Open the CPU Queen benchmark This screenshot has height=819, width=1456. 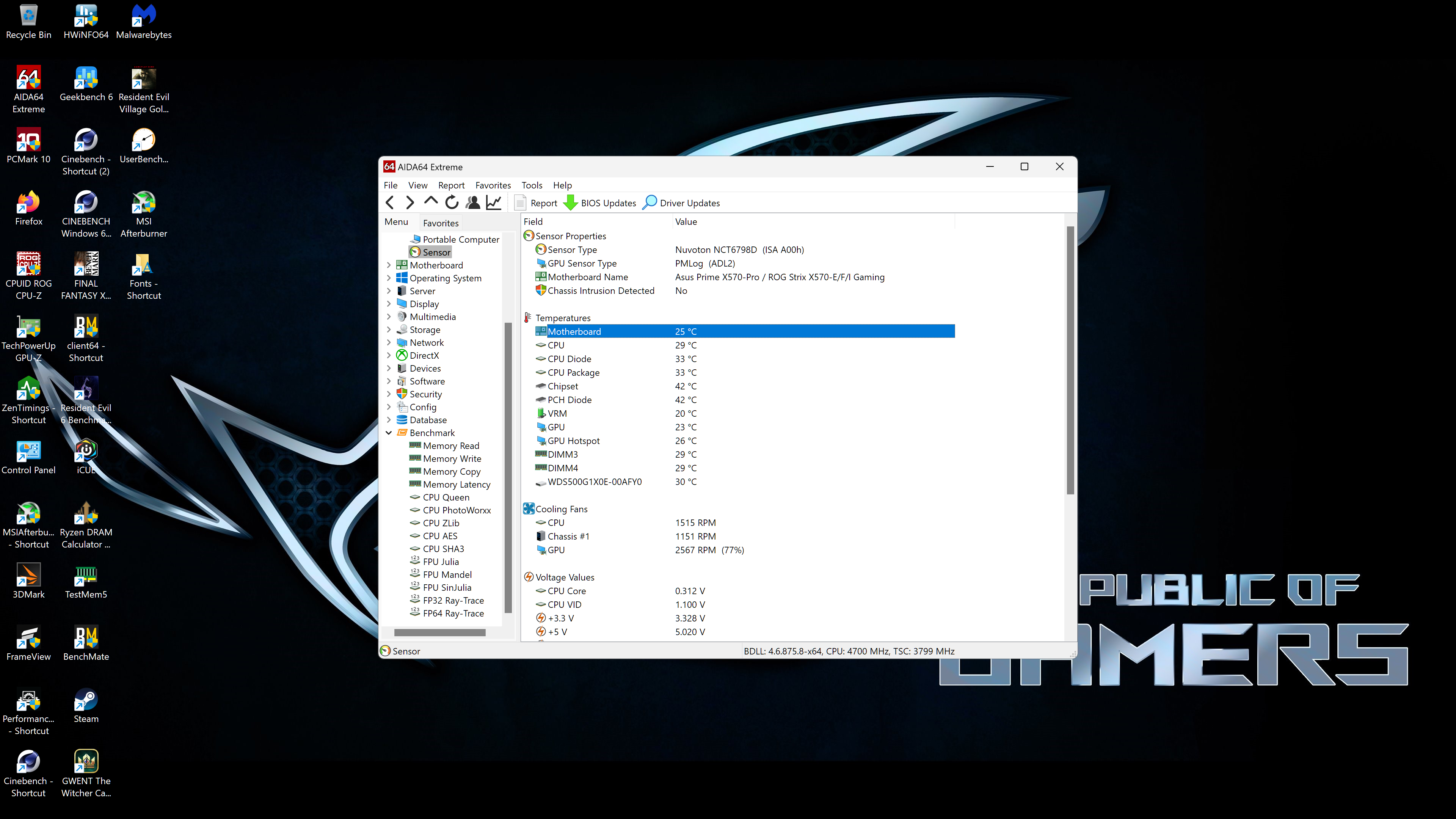click(440, 497)
